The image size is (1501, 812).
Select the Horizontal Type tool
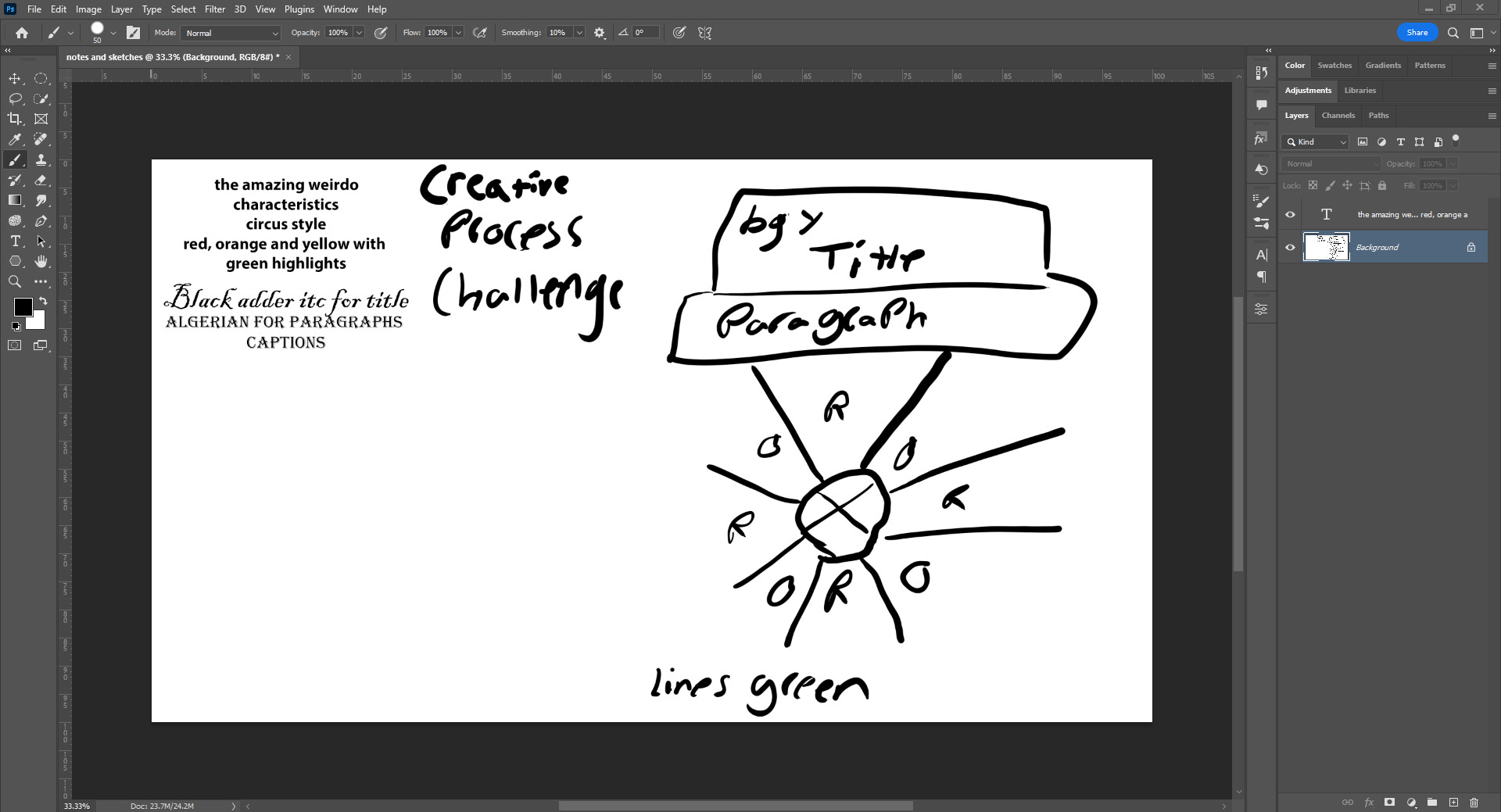click(x=15, y=241)
